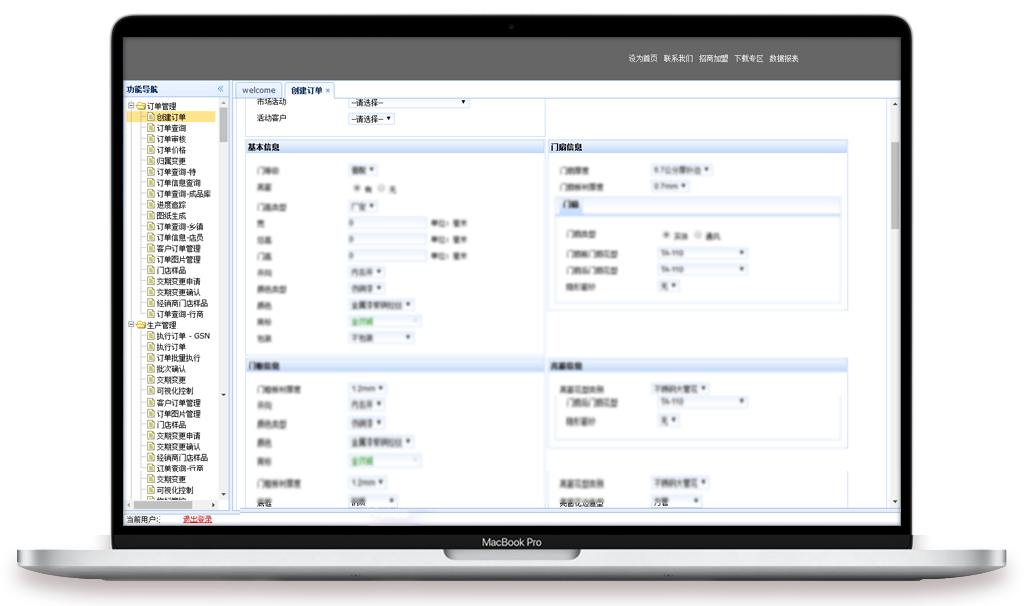The width and height of the screenshot is (1024, 606).
Task: Click the 生产管理 folder icon
Action: [x=140, y=325]
